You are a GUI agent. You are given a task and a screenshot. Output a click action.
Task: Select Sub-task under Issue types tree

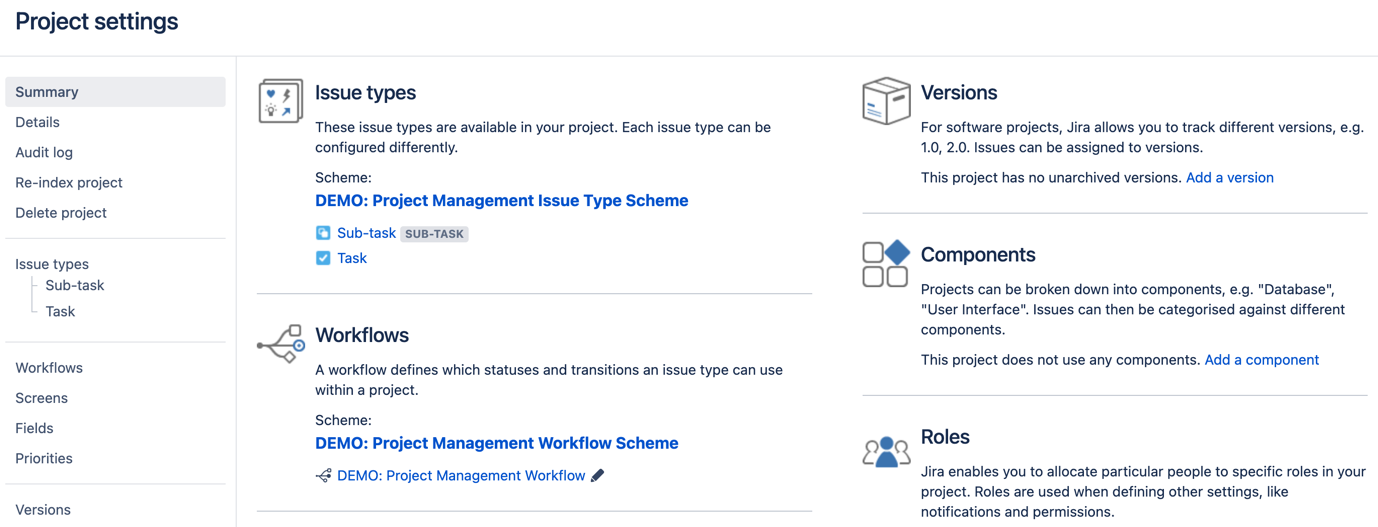(75, 285)
